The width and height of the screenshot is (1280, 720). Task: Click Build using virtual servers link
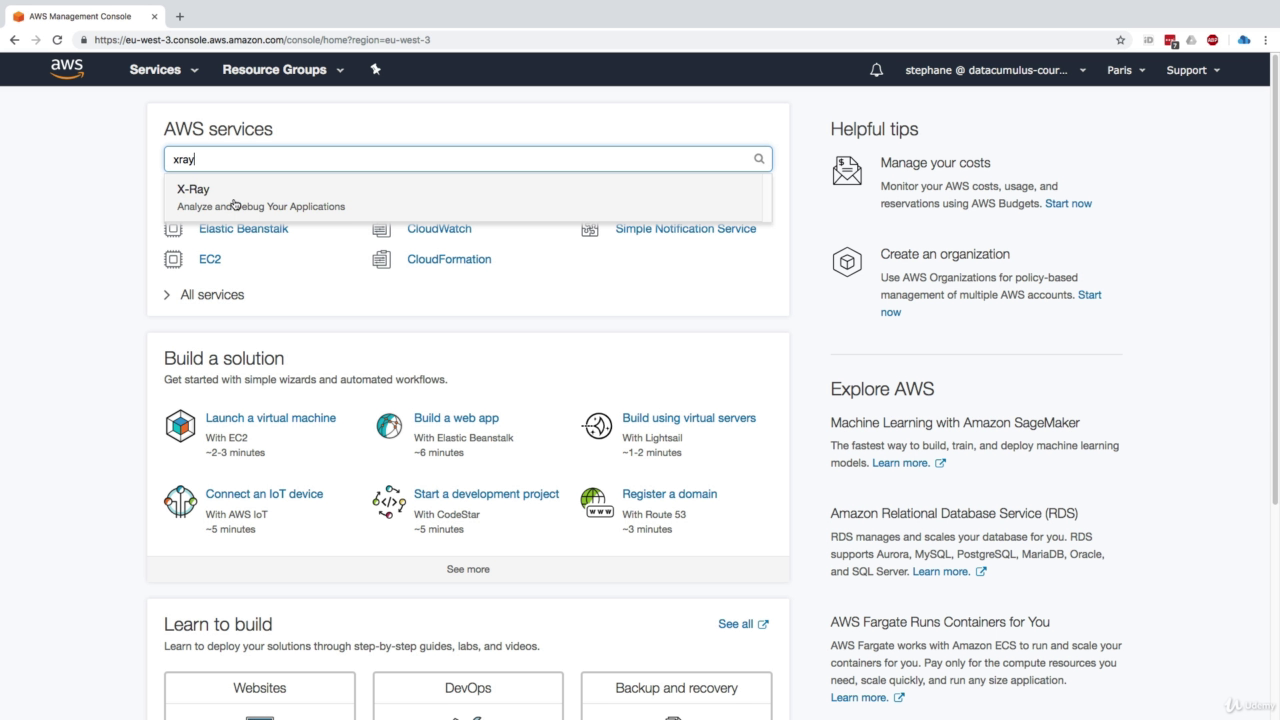pos(689,418)
